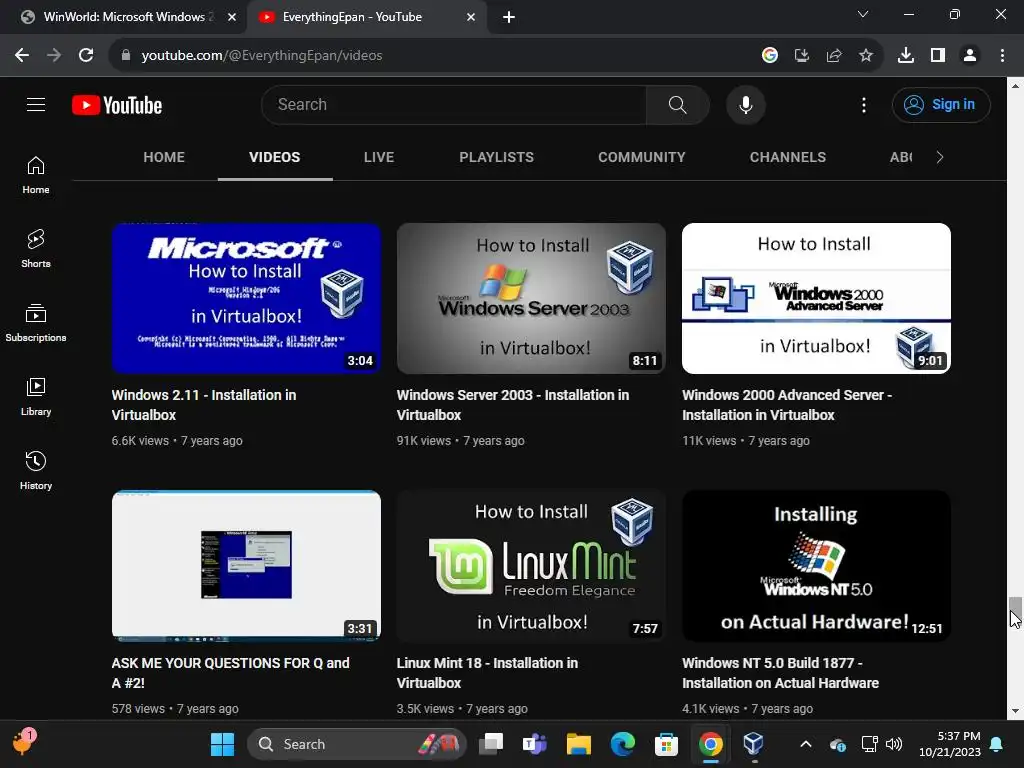Toggle the Chrome side panel
The height and width of the screenshot is (768, 1024).
tap(938, 56)
